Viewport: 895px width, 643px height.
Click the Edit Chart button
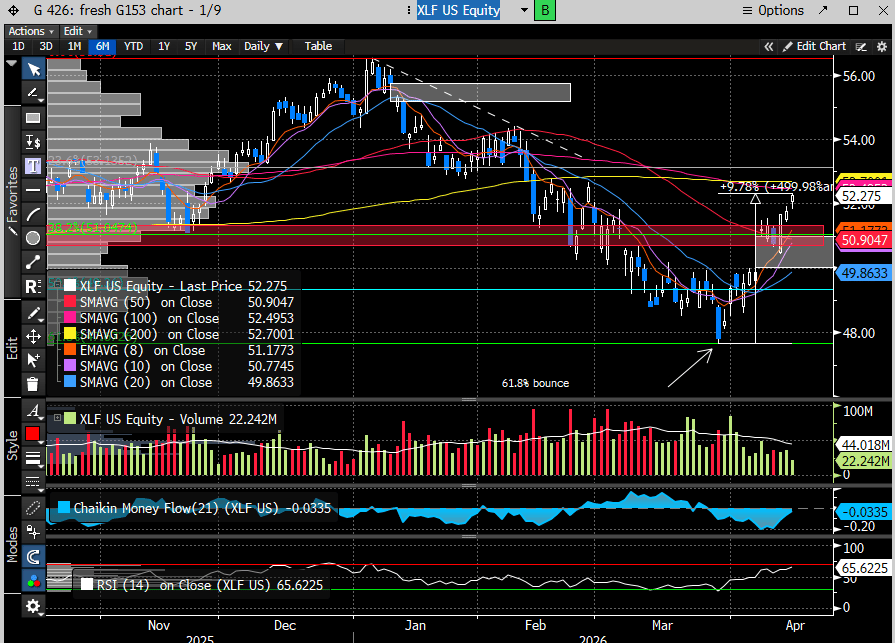click(815, 46)
